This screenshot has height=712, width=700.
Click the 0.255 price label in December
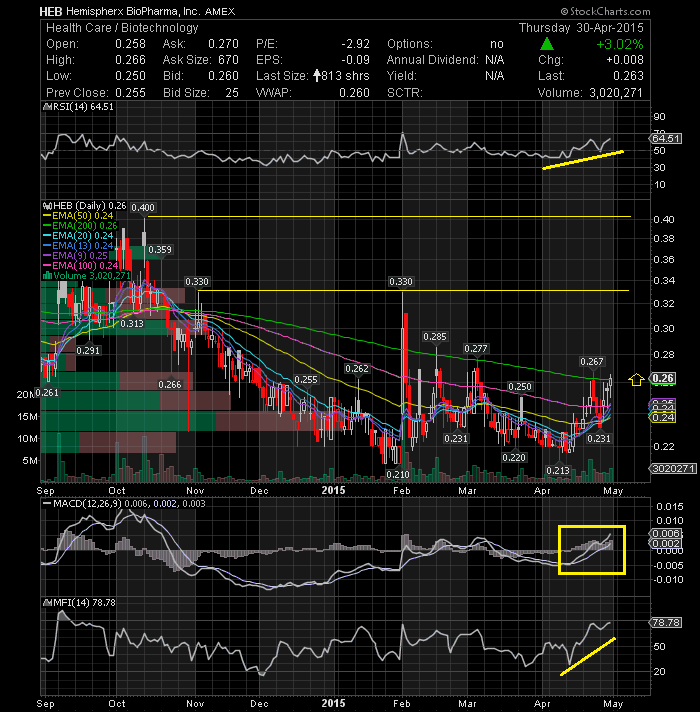pyautogui.click(x=306, y=380)
